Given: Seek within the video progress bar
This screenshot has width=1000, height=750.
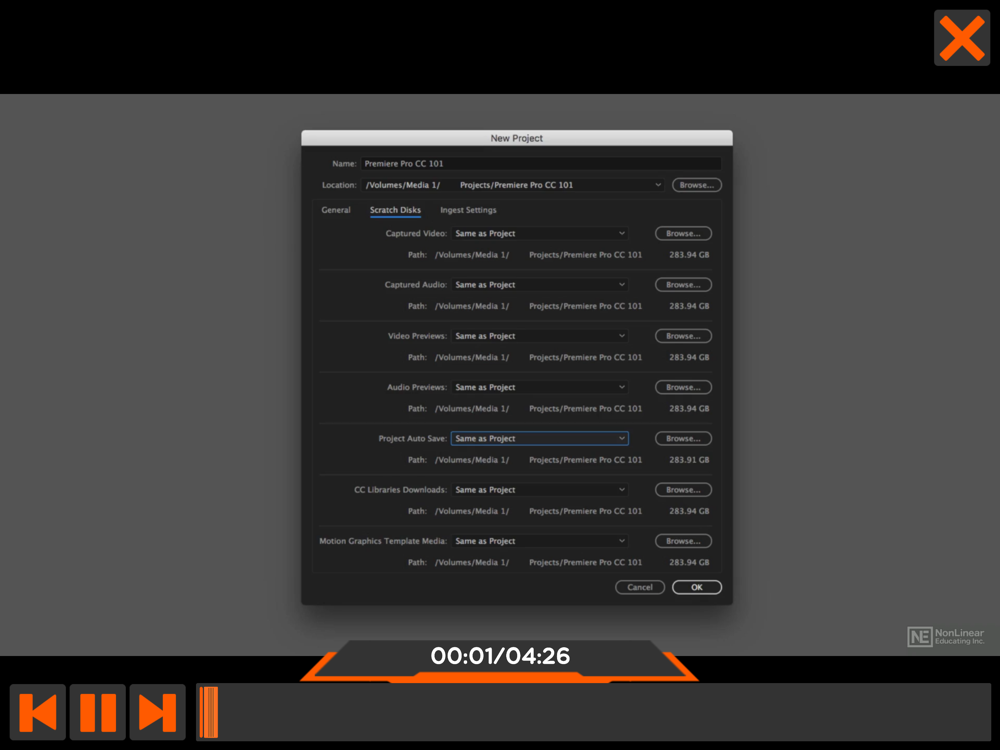Looking at the screenshot, I should [594, 712].
